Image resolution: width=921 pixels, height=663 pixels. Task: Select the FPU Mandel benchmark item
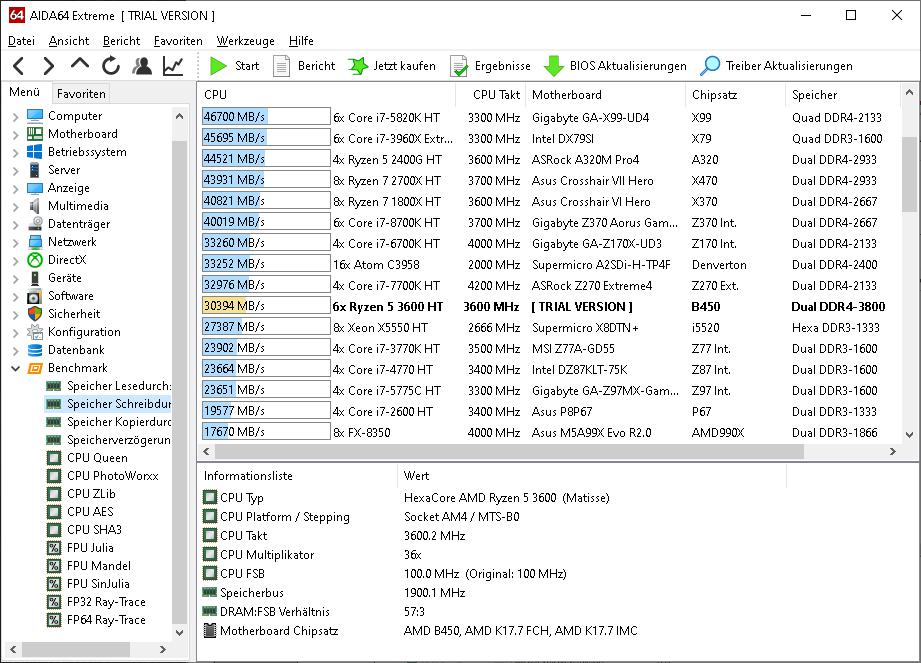pos(89,566)
